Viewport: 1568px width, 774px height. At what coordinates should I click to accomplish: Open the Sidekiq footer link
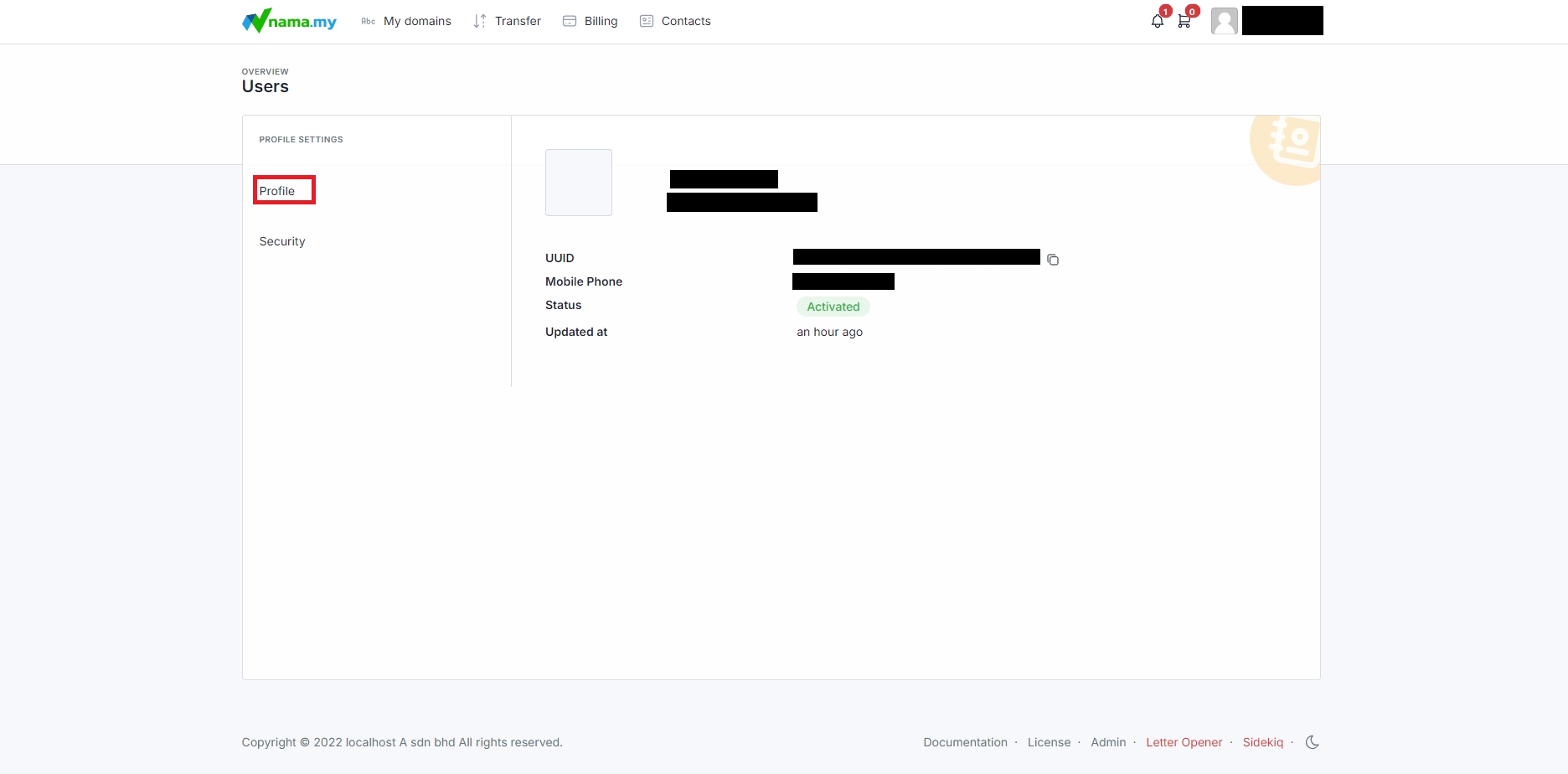1262,742
